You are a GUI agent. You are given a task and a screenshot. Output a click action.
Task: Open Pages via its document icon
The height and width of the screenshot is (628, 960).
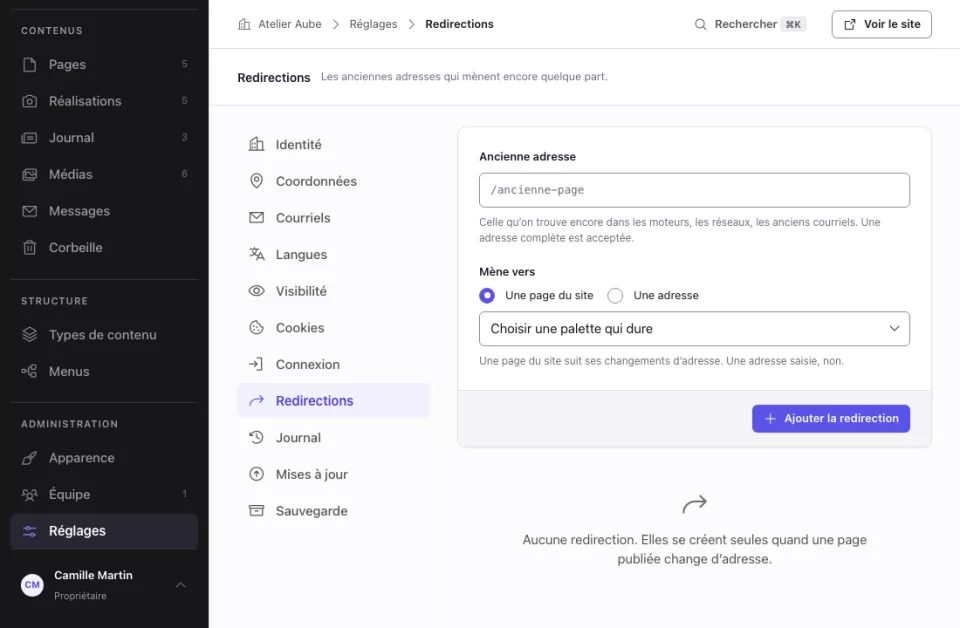point(29,64)
